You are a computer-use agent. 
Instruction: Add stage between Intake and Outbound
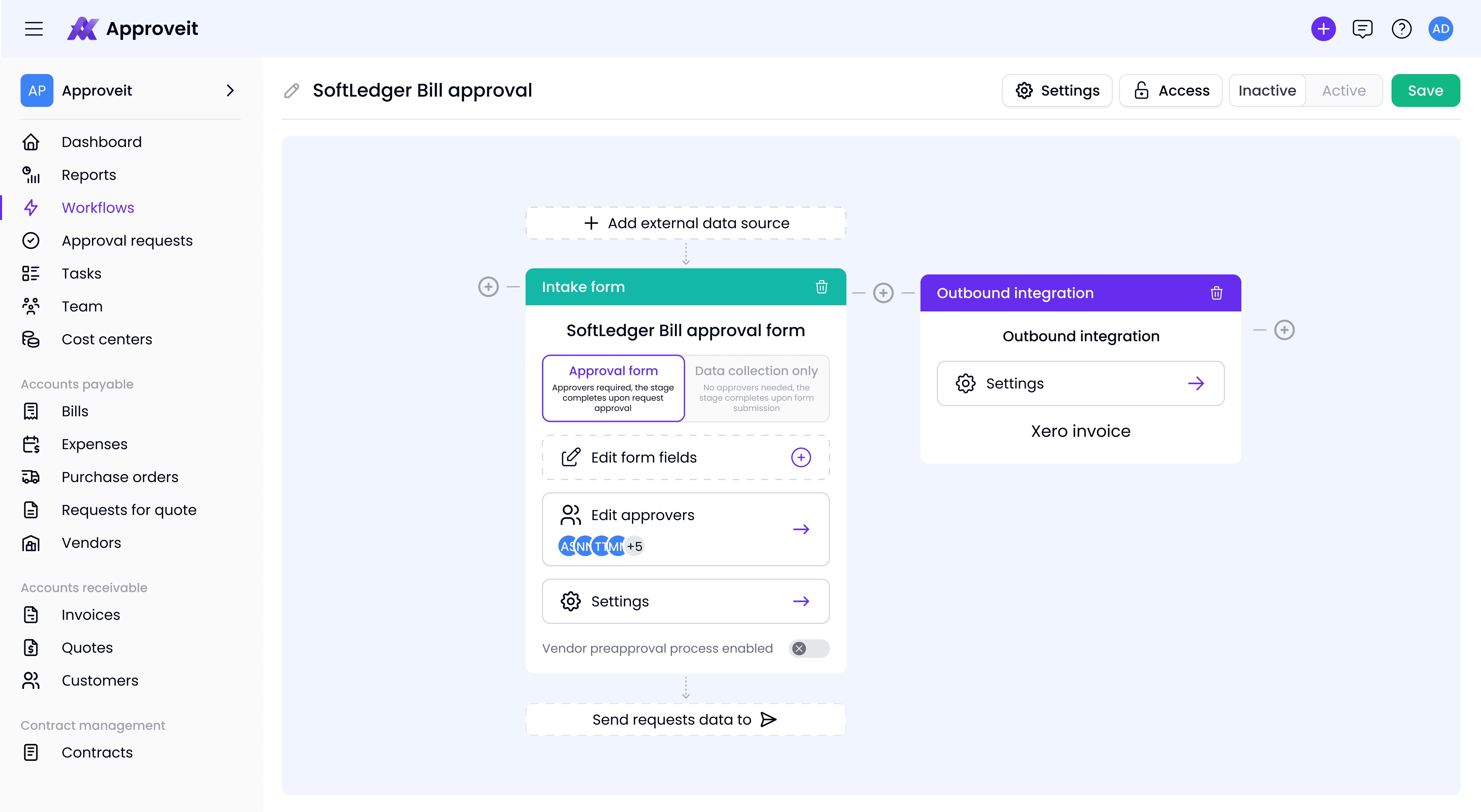[883, 293]
